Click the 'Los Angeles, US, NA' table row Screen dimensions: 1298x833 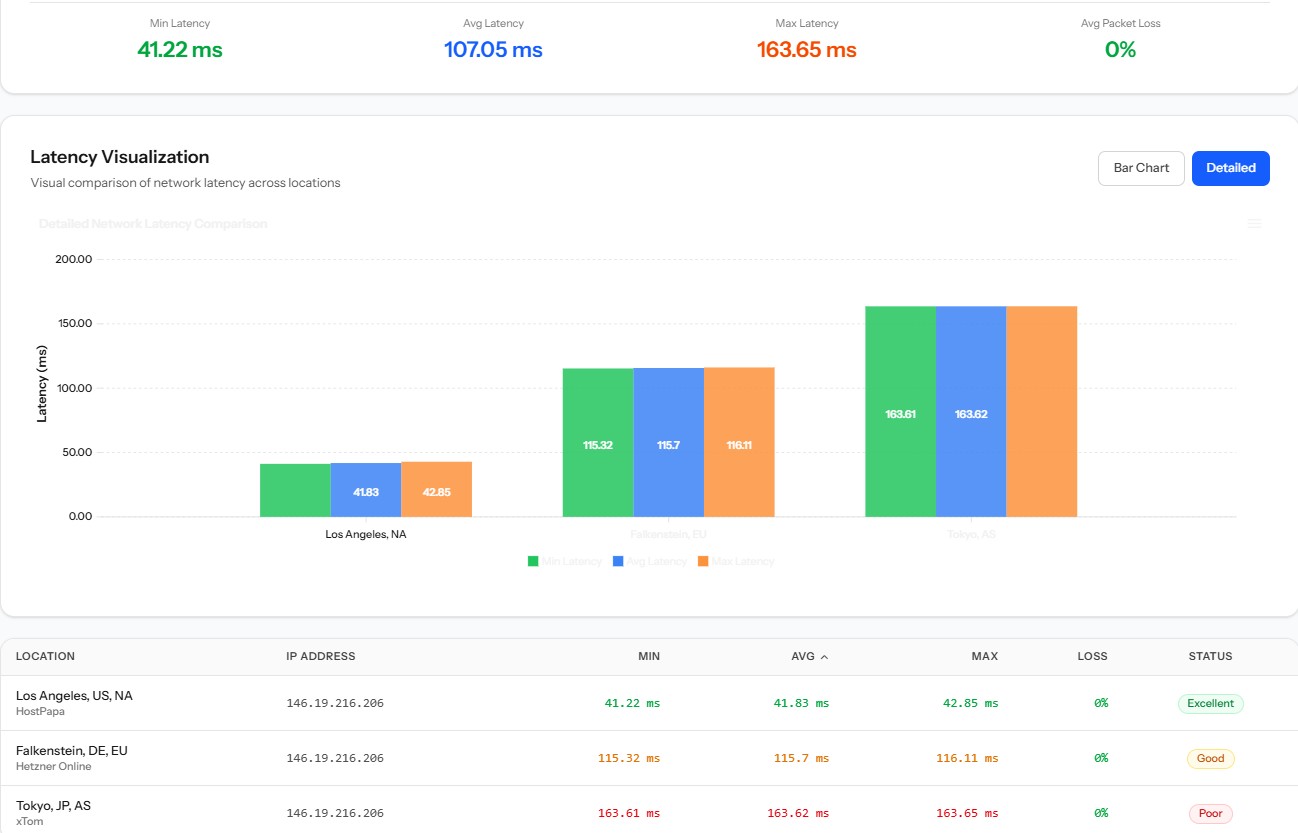[649, 703]
